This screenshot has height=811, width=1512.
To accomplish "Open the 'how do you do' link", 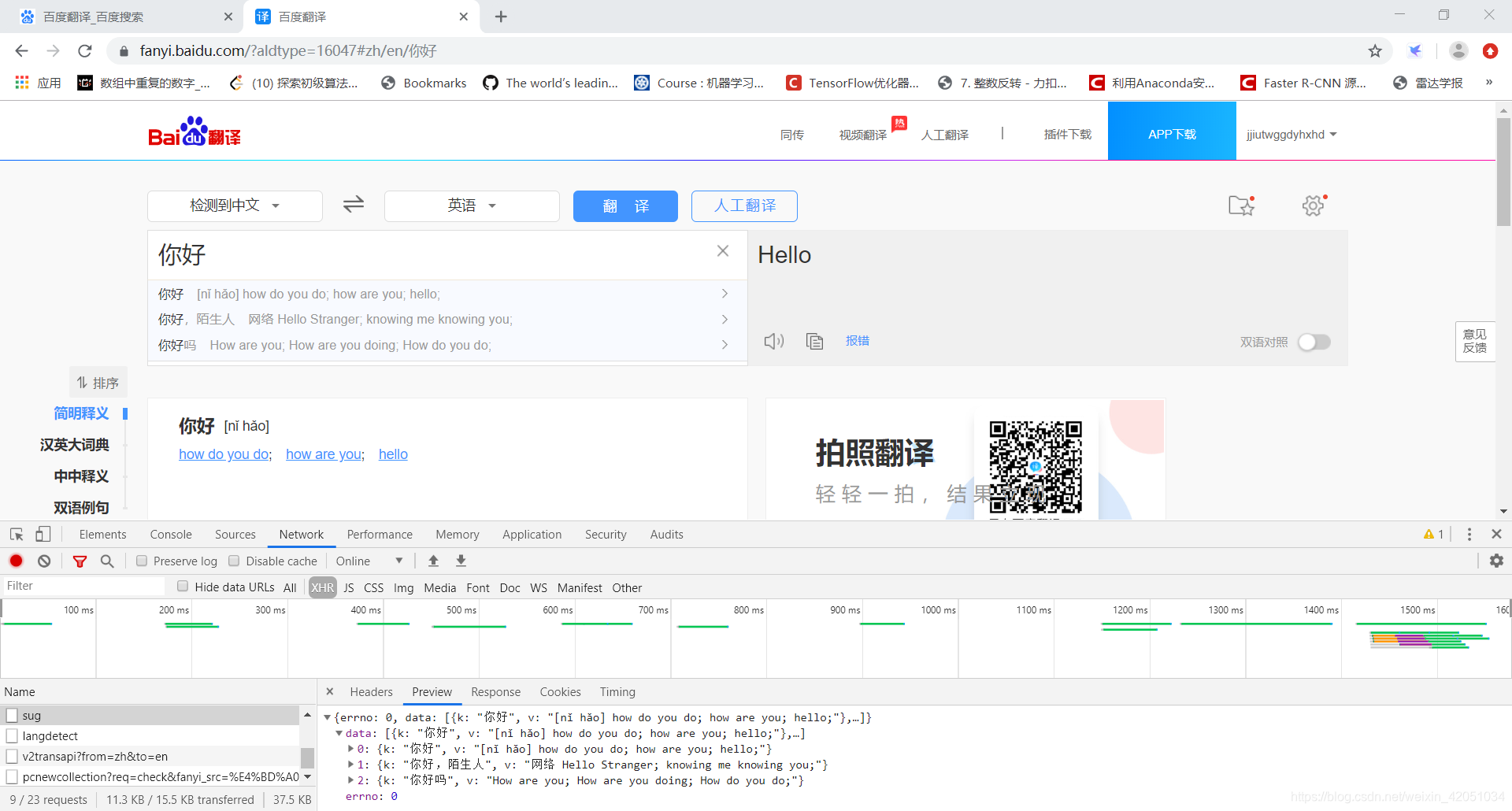I will pyautogui.click(x=224, y=454).
